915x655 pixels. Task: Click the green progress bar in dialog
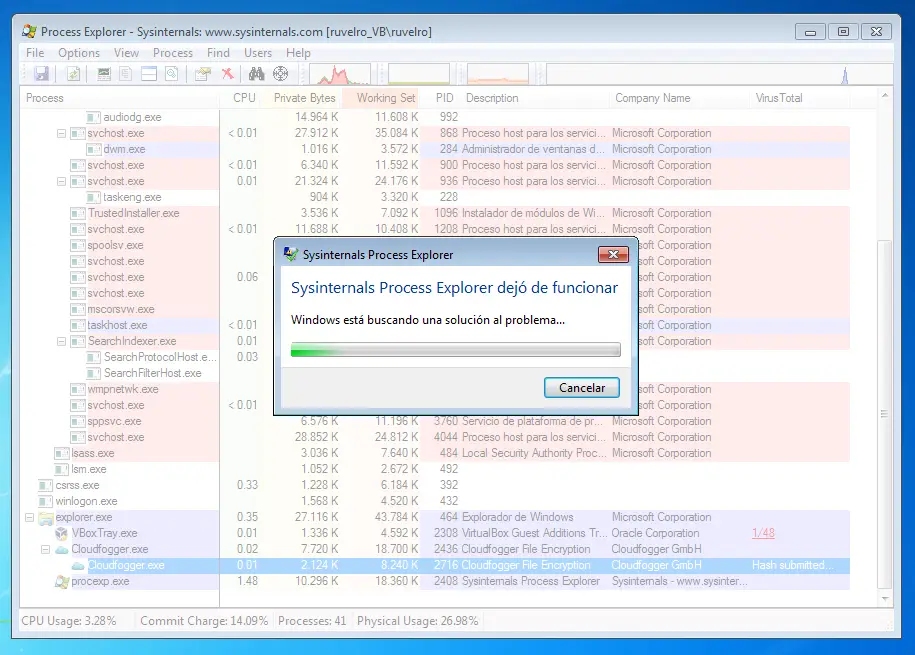click(x=455, y=350)
